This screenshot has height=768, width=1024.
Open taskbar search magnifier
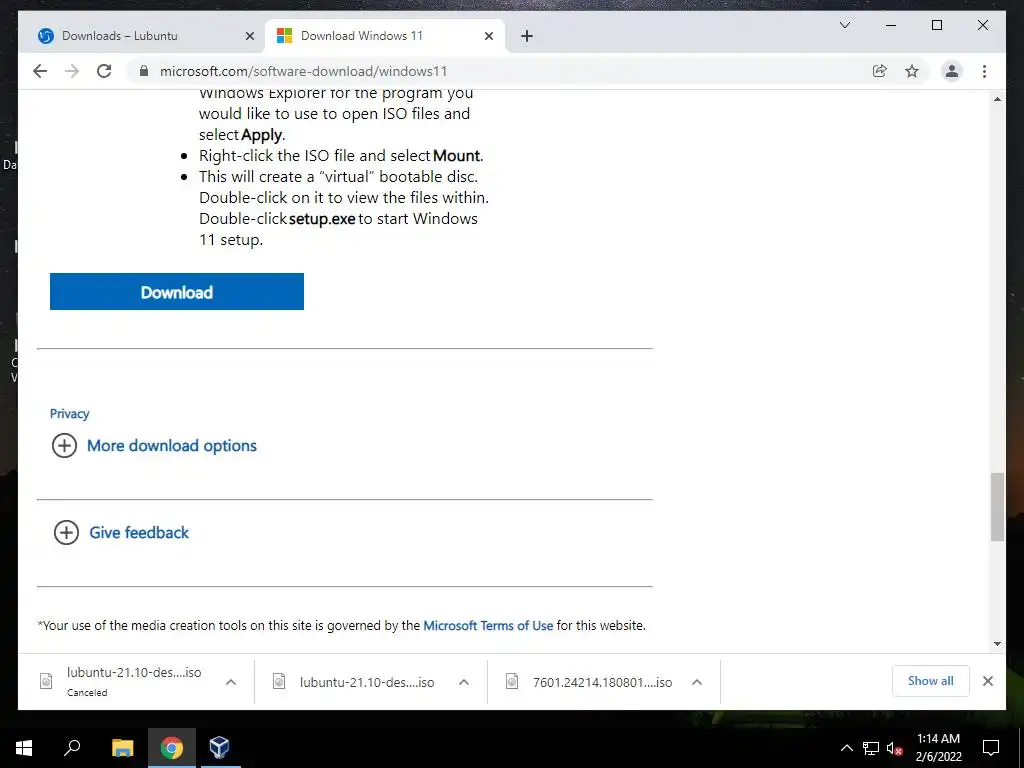72,748
